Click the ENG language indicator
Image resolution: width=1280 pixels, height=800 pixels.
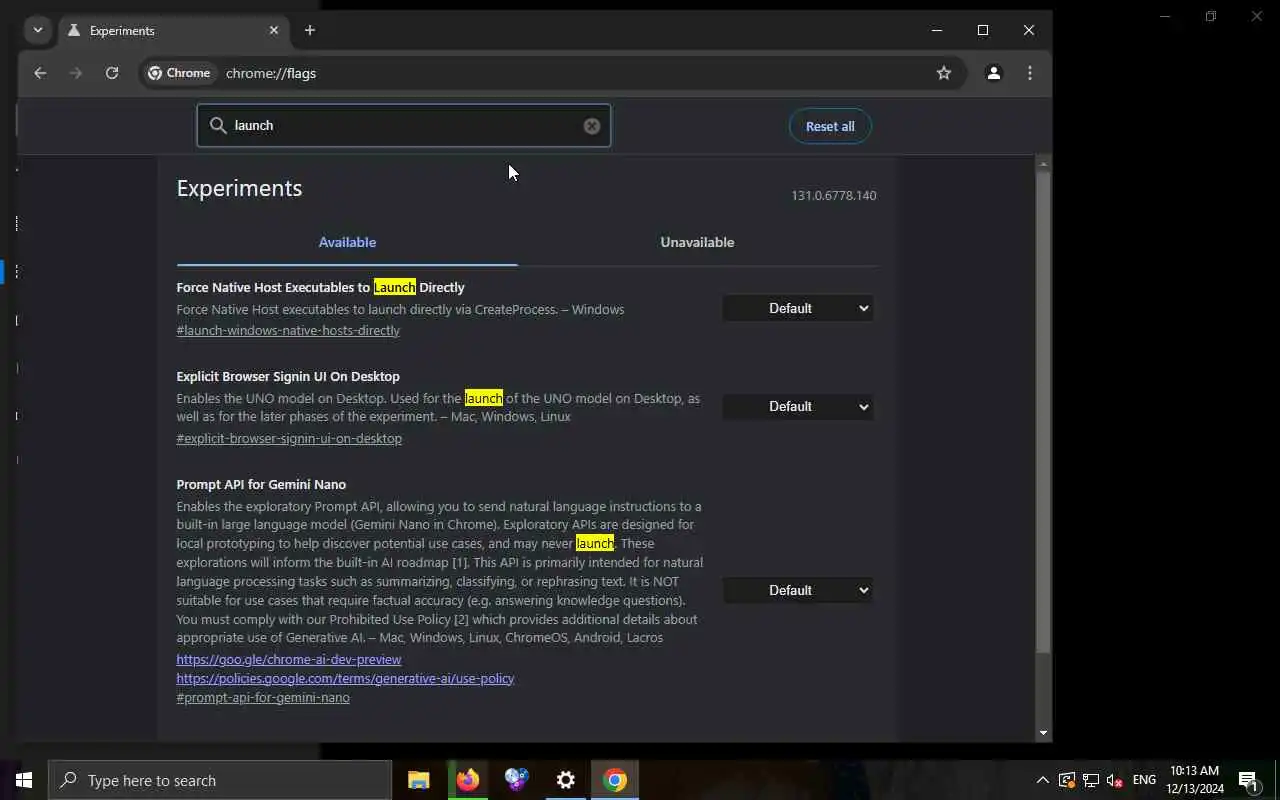pos(1144,780)
